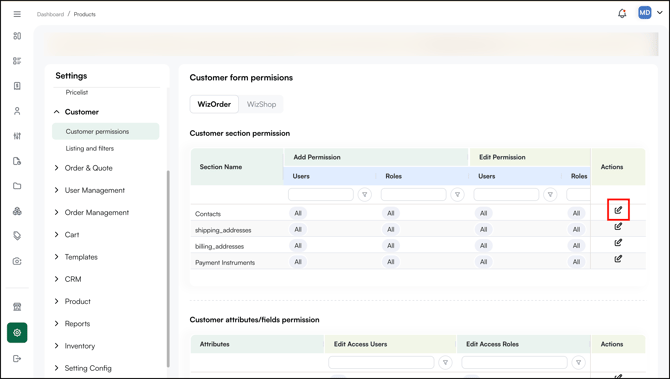Open the invoice document icon in sidebar

pos(17,86)
